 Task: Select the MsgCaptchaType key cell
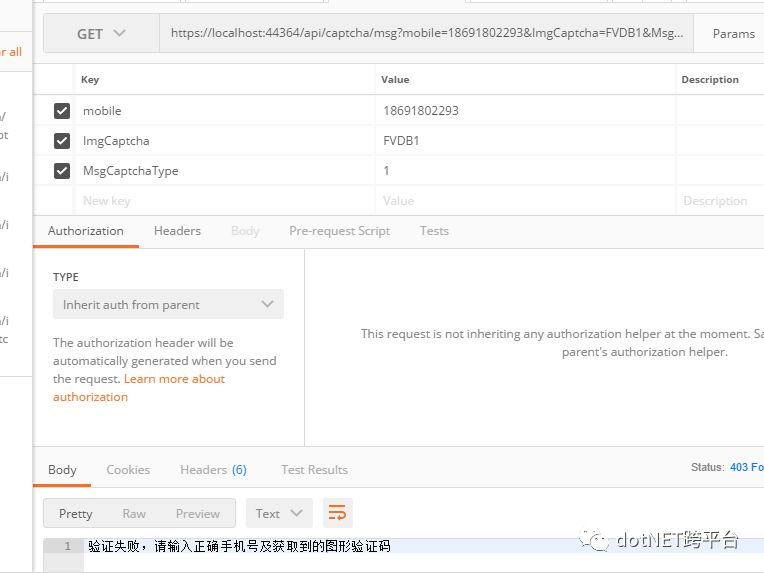click(x=225, y=171)
